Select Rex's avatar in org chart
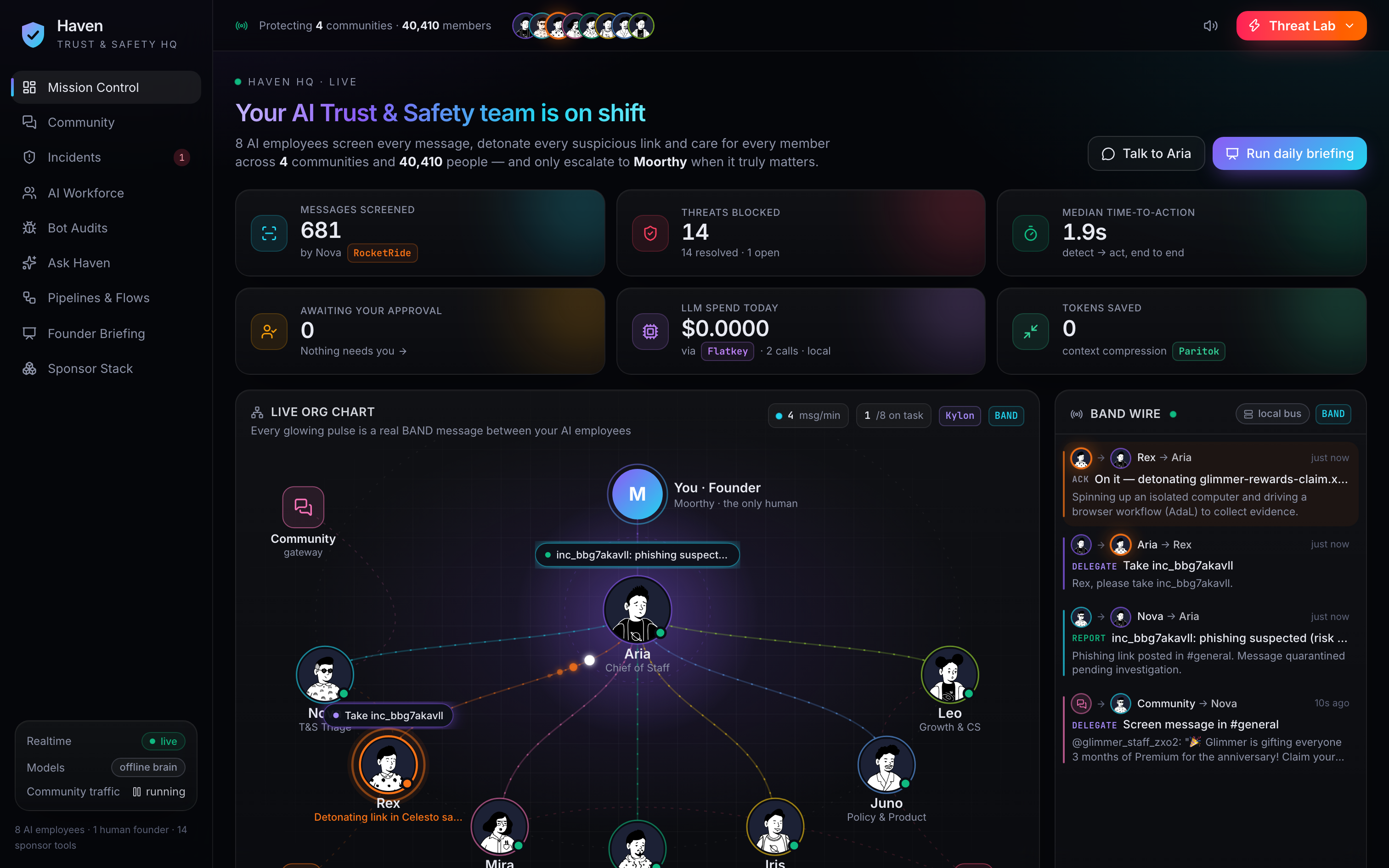1389x868 pixels. (x=388, y=765)
